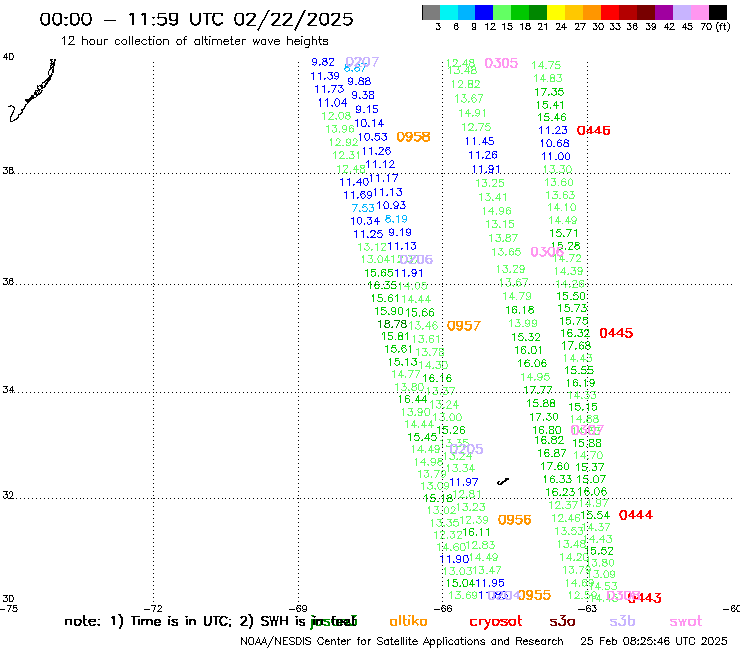Image resolution: width=740 pixels, height=650 pixels.
Task: Click the lavender s3b track label 0207
Action: tap(362, 62)
